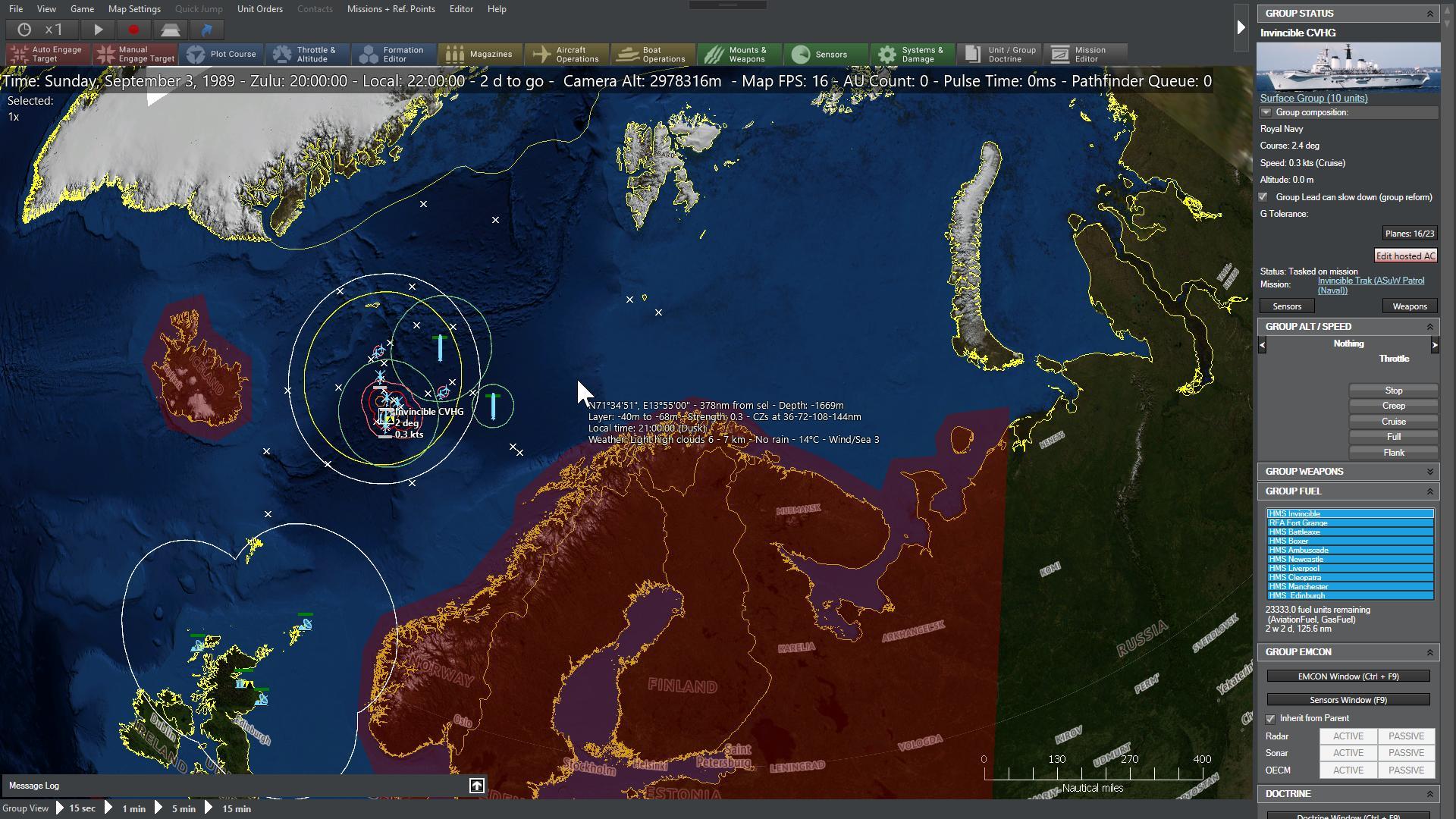The width and height of the screenshot is (1456, 819).
Task: Select the Throttle & Altitude tool
Action: [x=306, y=54]
